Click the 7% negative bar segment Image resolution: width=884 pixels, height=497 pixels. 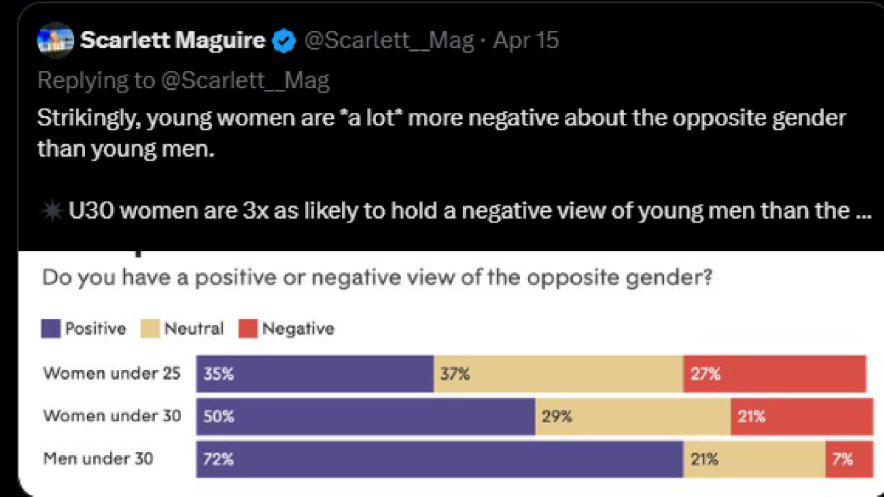pyautogui.click(x=850, y=459)
